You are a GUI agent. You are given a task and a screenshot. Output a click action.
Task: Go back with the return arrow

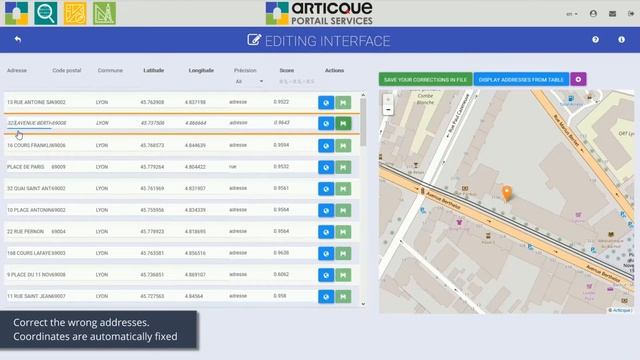point(18,39)
